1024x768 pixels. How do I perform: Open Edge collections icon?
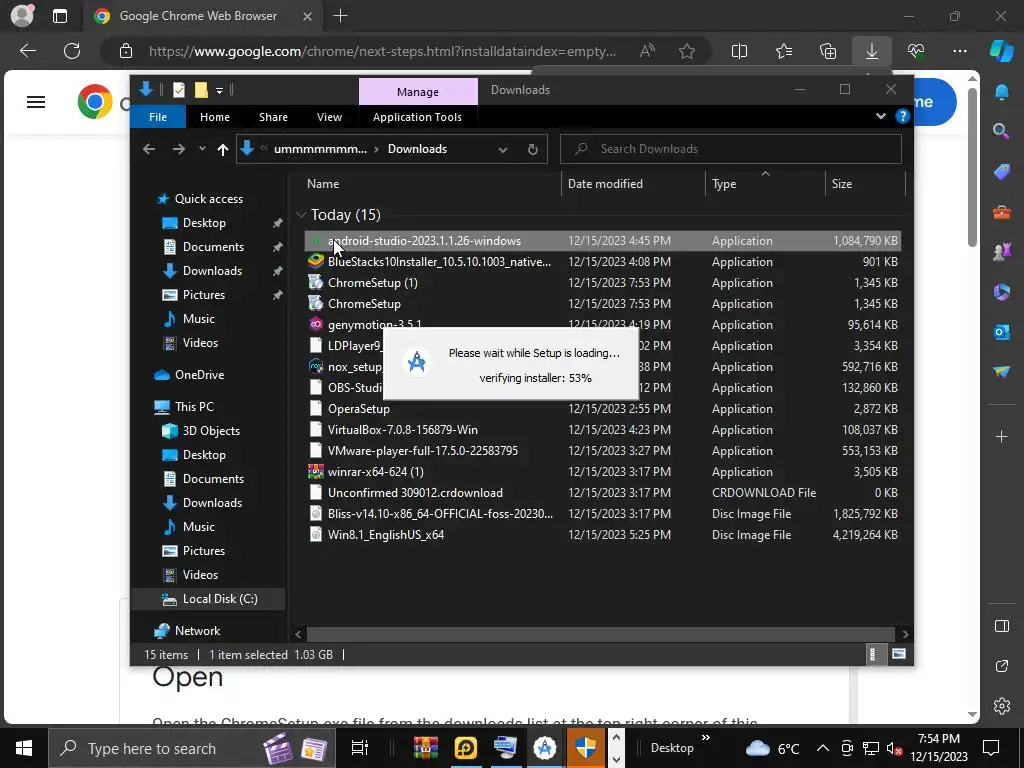click(x=827, y=51)
